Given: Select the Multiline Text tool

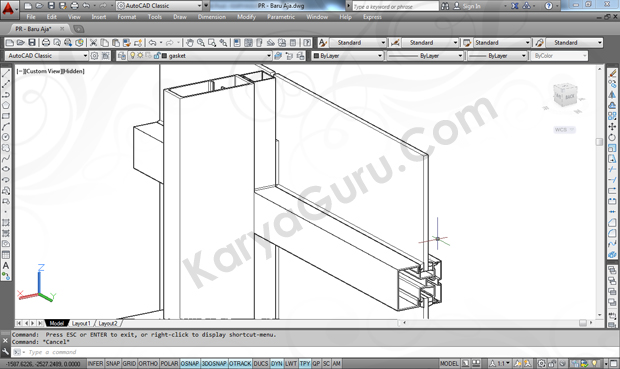Looking at the screenshot, I should click(6, 265).
